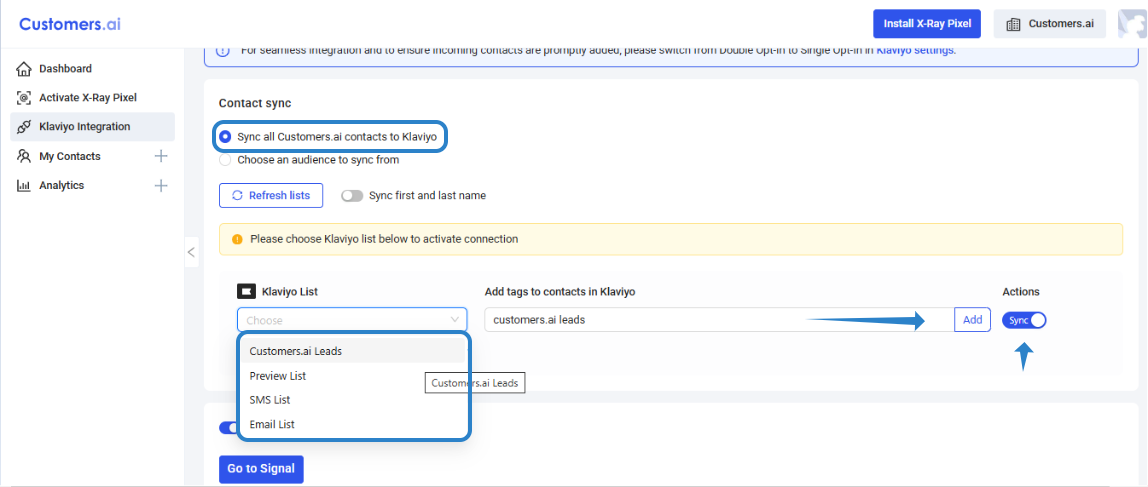Click the Refresh lists button
This screenshot has width=1148, height=487.
click(x=271, y=196)
